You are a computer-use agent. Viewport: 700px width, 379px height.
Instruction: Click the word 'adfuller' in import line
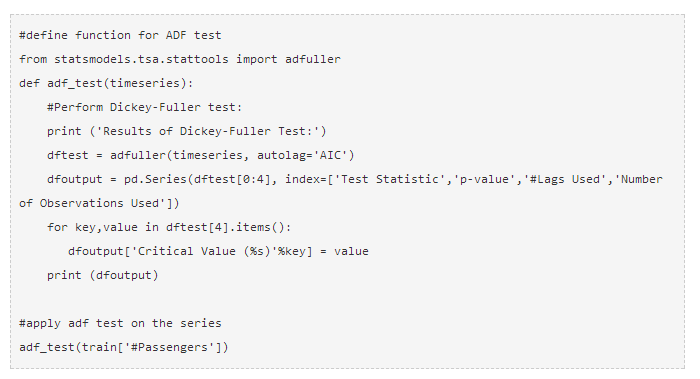click(x=312, y=59)
